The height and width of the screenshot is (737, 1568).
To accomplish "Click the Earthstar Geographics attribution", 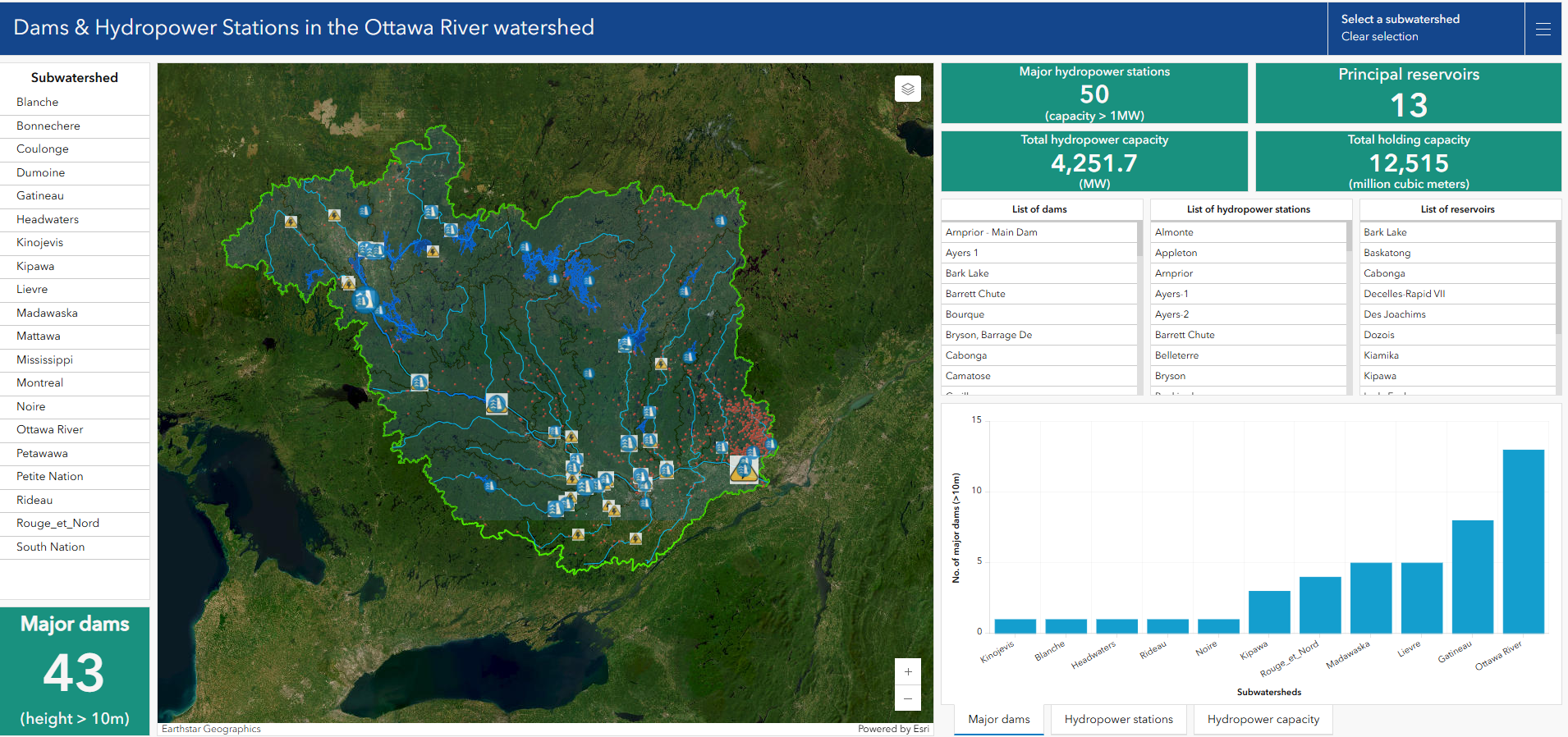I will pyautogui.click(x=211, y=729).
